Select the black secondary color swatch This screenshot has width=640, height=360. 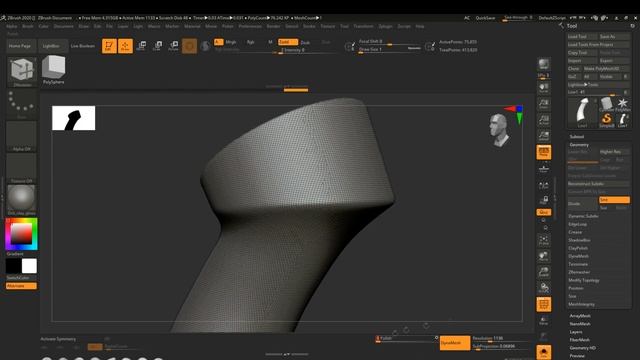pos(13,266)
